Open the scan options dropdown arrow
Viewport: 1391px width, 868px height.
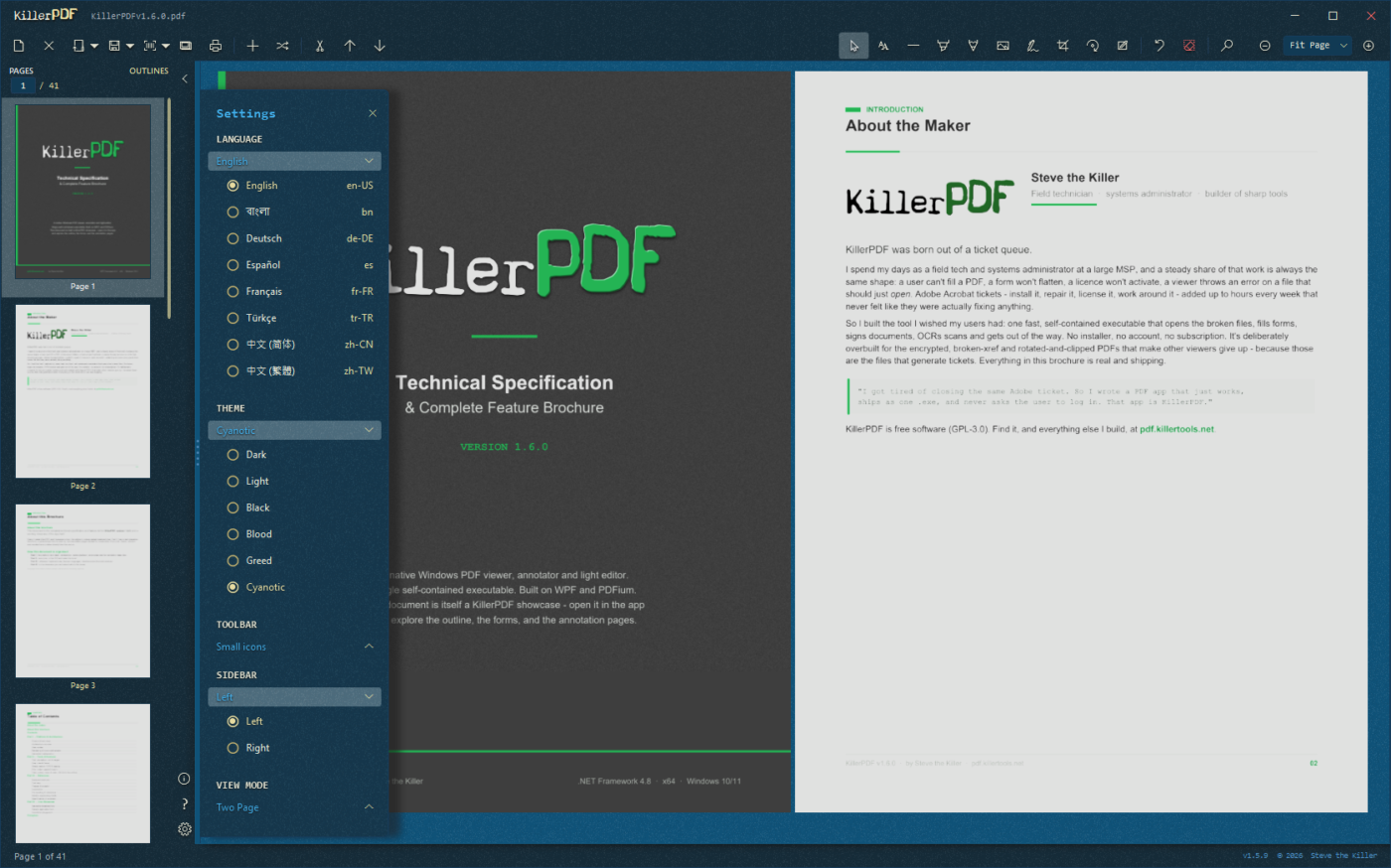166,46
